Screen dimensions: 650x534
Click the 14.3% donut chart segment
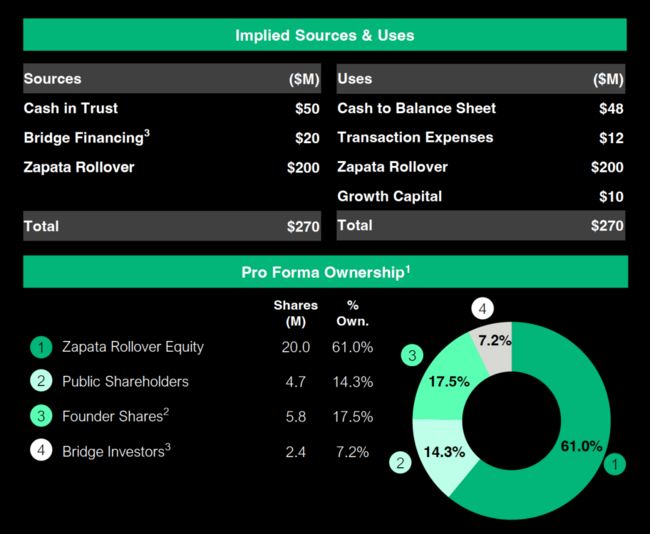coord(446,454)
